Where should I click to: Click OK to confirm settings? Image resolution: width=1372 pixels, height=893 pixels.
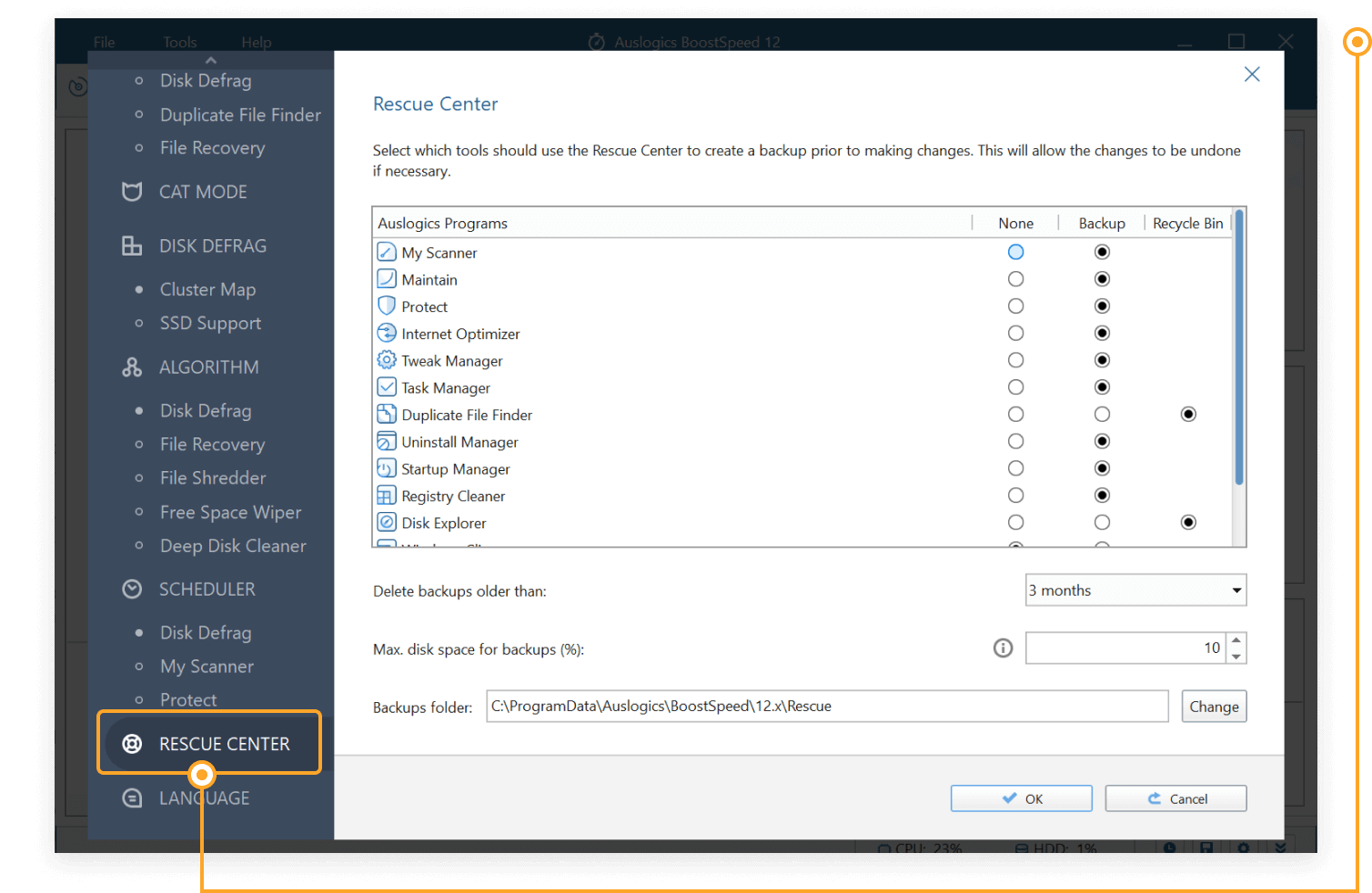pos(1022,798)
